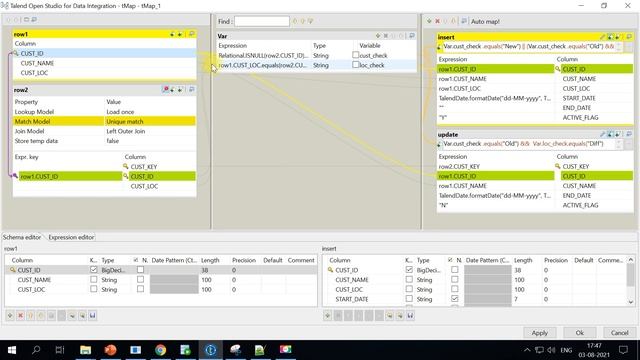Viewport: 640px width, 360px height.
Task: Open the insert table settings wrench icon
Action: pyautogui.click(x=602, y=37)
